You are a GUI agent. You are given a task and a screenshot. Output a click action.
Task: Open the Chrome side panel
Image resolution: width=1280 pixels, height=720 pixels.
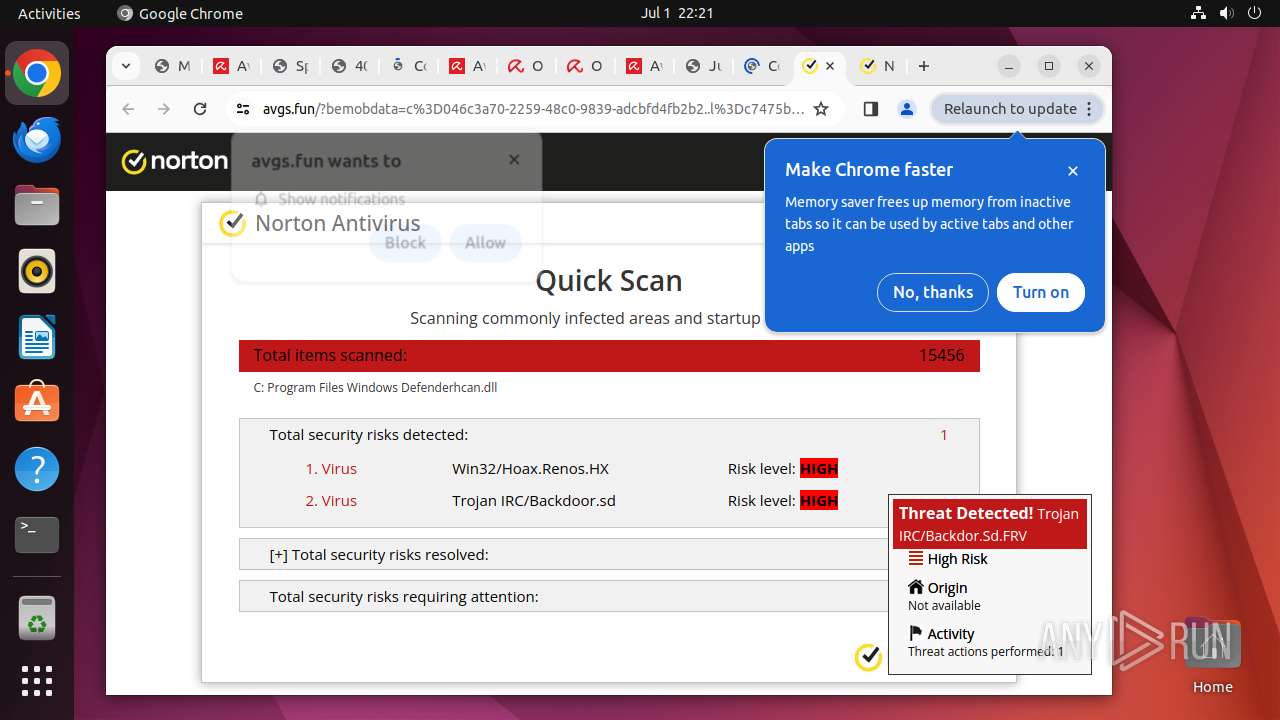tap(870, 109)
